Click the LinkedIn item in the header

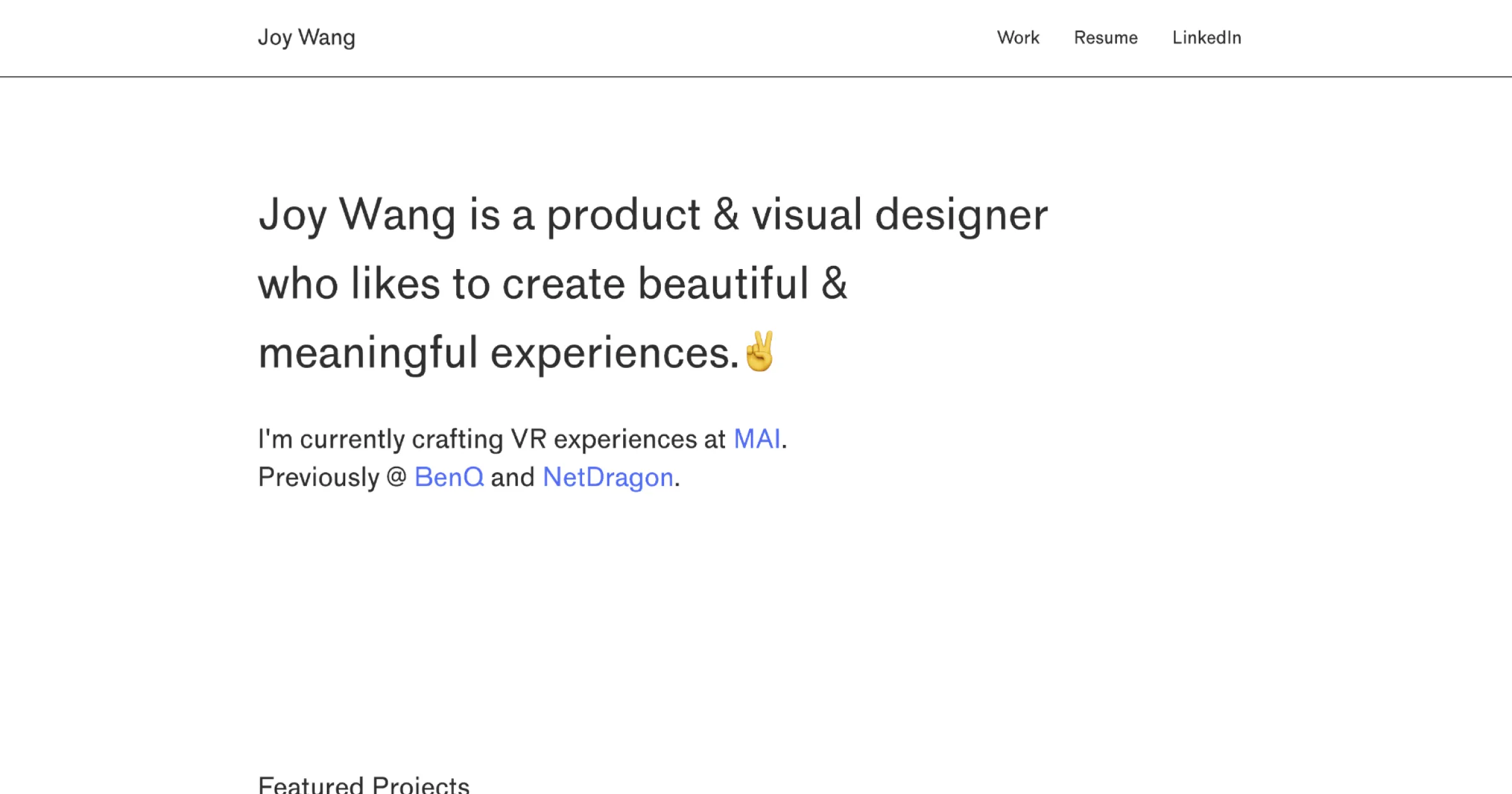[1207, 38]
